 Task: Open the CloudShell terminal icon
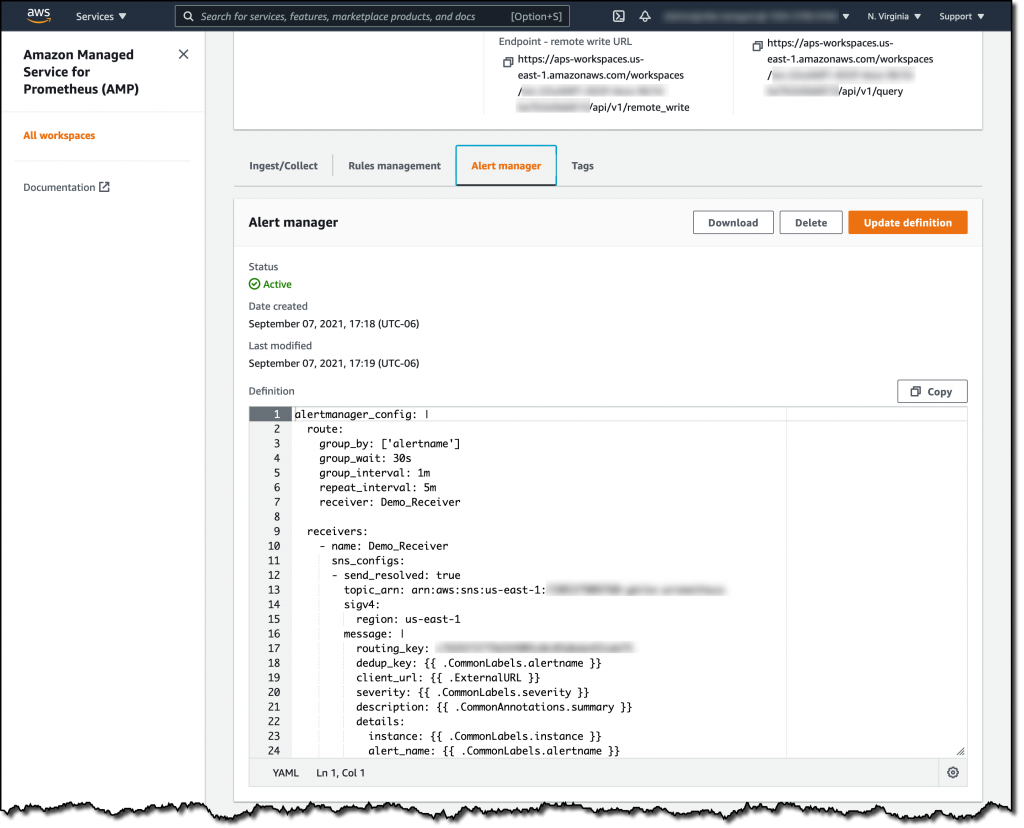click(619, 16)
